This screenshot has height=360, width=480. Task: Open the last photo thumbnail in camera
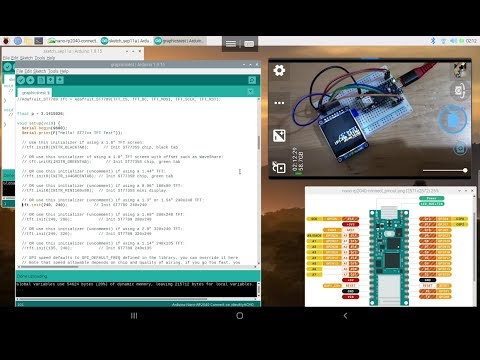pos(460,70)
